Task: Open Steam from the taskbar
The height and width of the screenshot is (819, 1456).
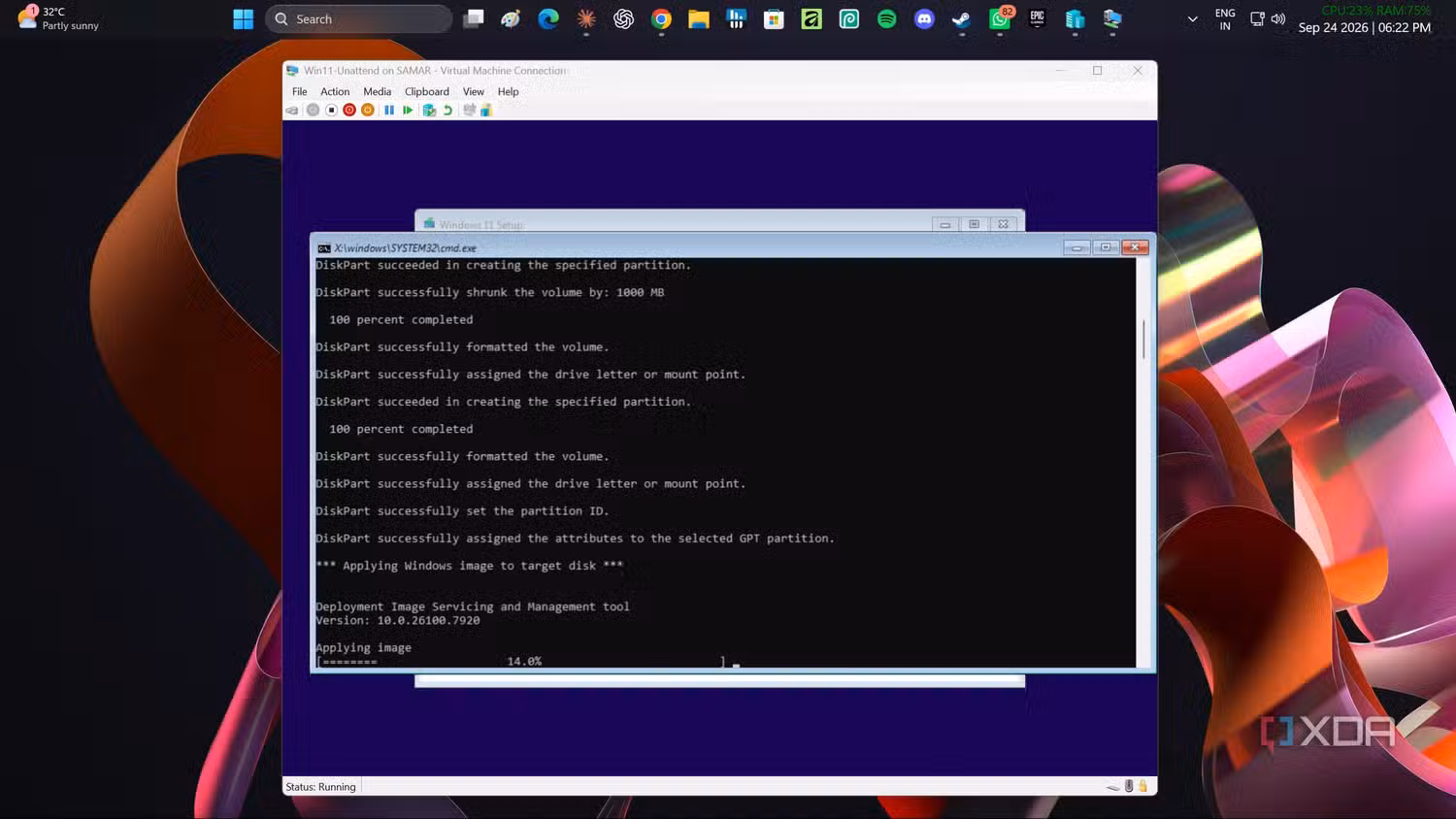Action: pos(962,19)
